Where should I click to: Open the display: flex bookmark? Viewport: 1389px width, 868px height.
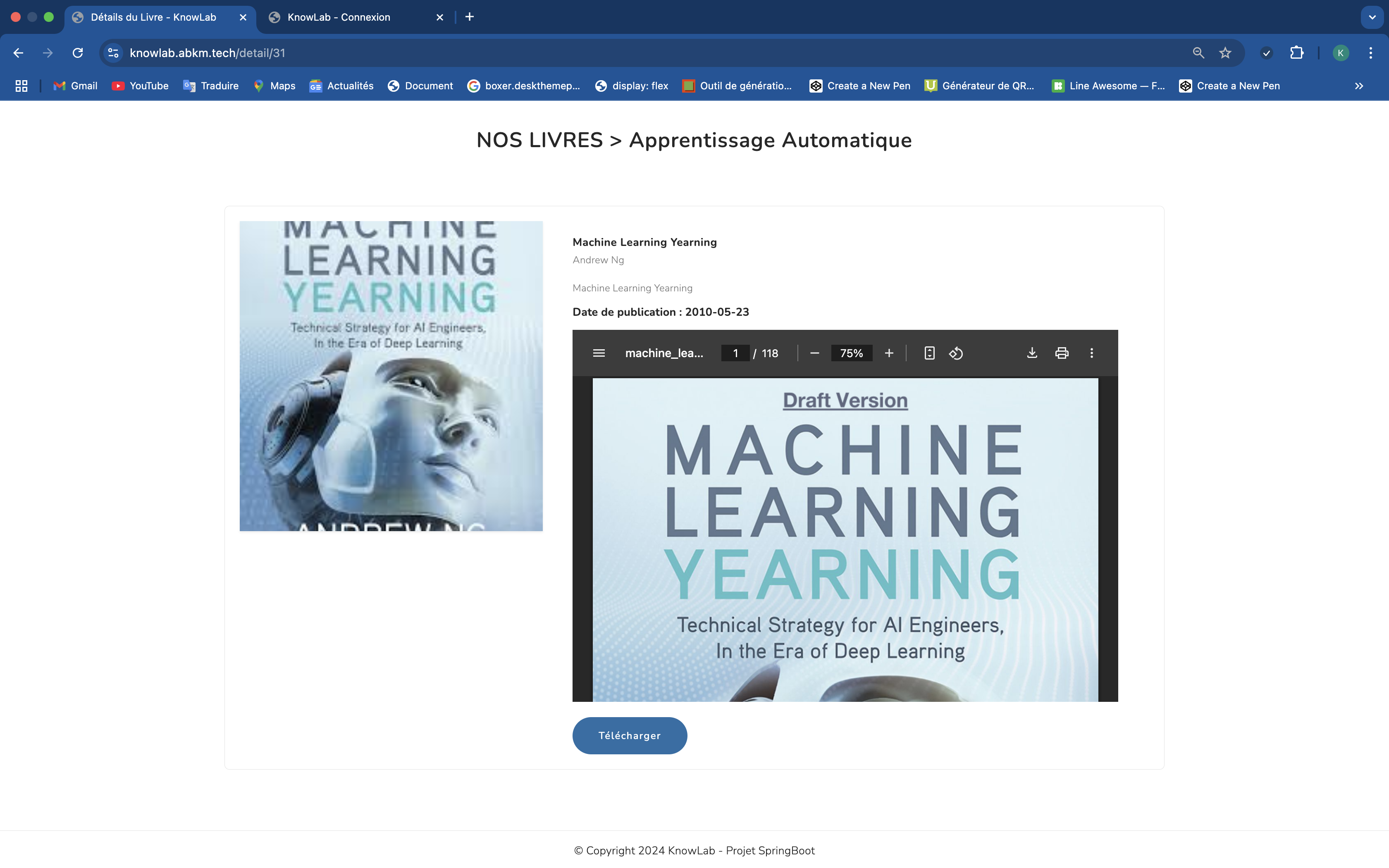pyautogui.click(x=632, y=86)
